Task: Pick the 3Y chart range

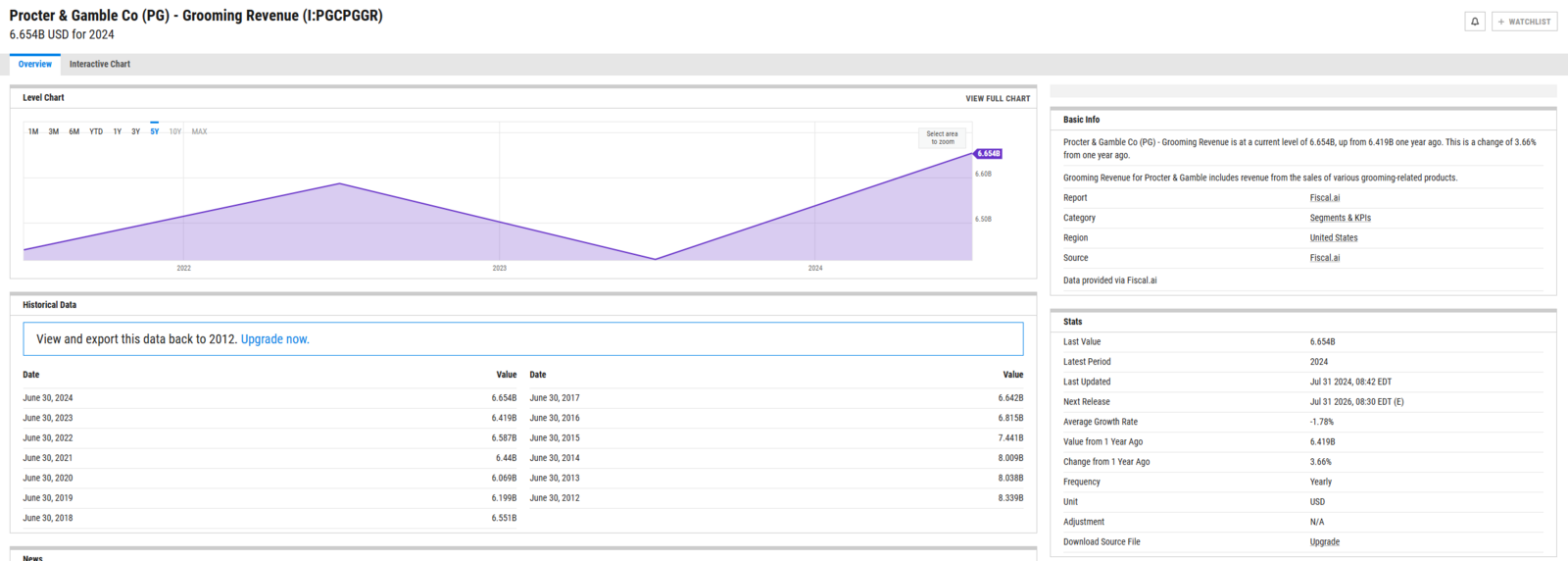Action: [x=136, y=131]
